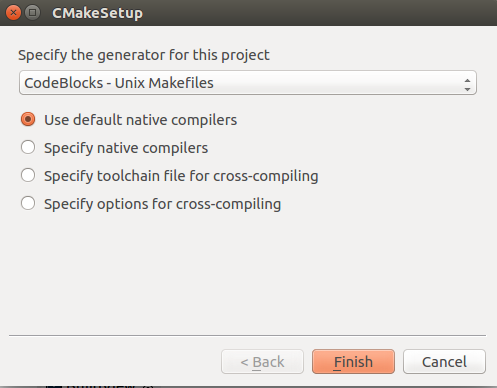Click the horizontal separator line above the buttons
Image resolution: width=497 pixels, height=388 pixels.
(x=247, y=335)
